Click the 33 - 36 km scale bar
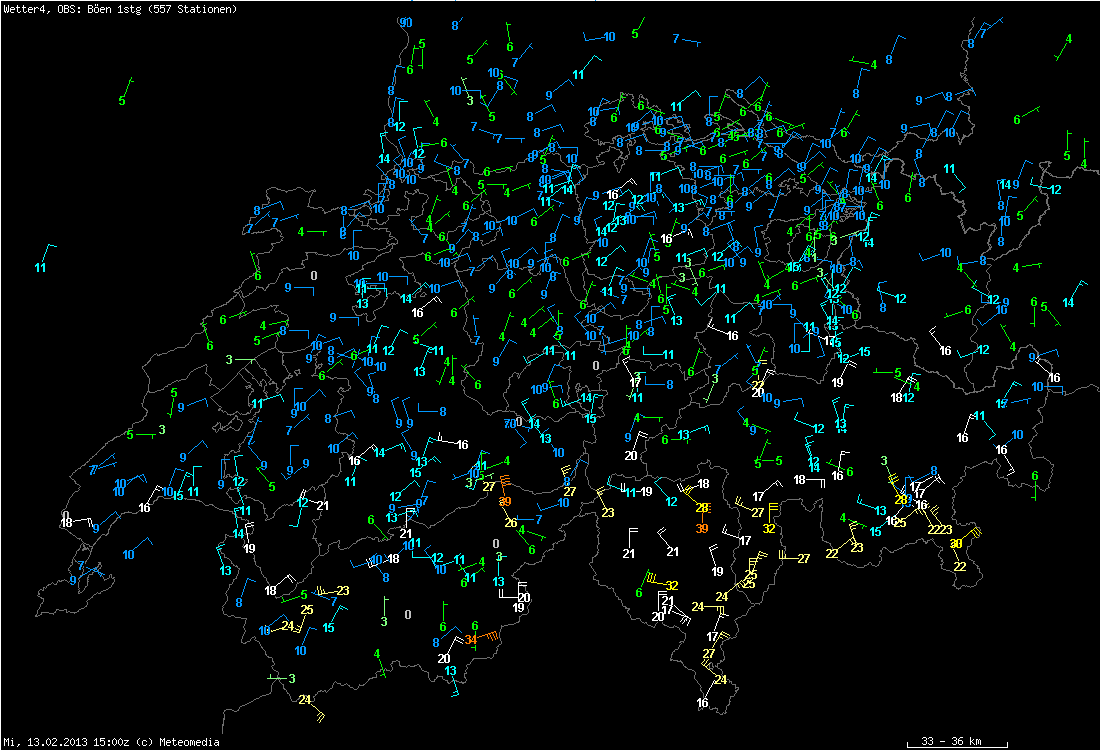The width and height of the screenshot is (1100, 750). (950, 742)
